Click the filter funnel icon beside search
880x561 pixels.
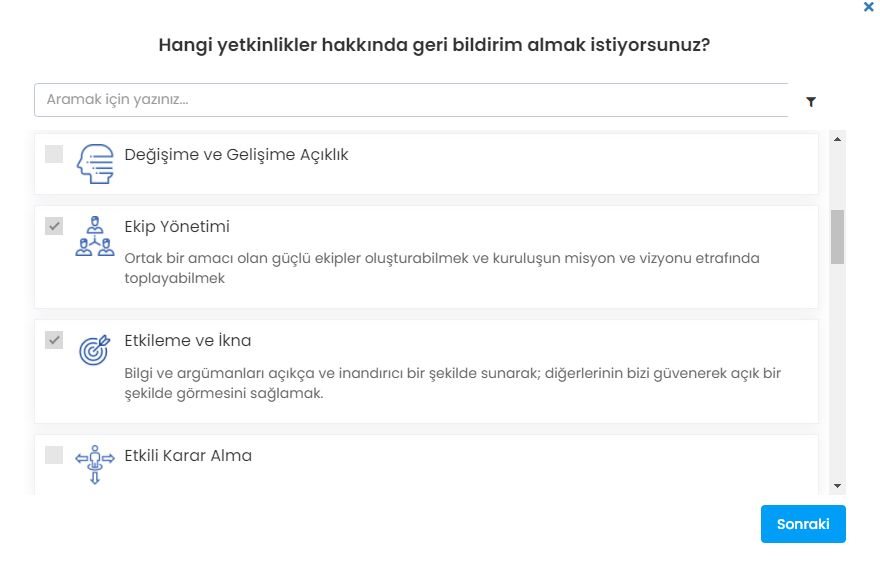[x=811, y=101]
